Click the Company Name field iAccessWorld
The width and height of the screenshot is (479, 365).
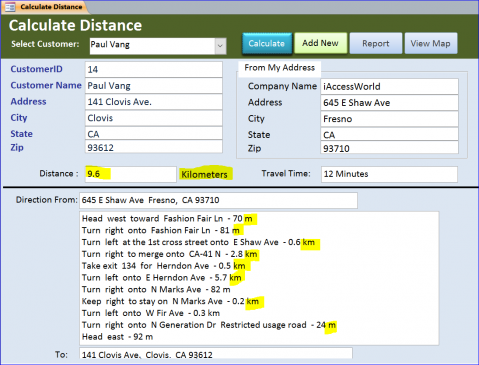pos(389,87)
